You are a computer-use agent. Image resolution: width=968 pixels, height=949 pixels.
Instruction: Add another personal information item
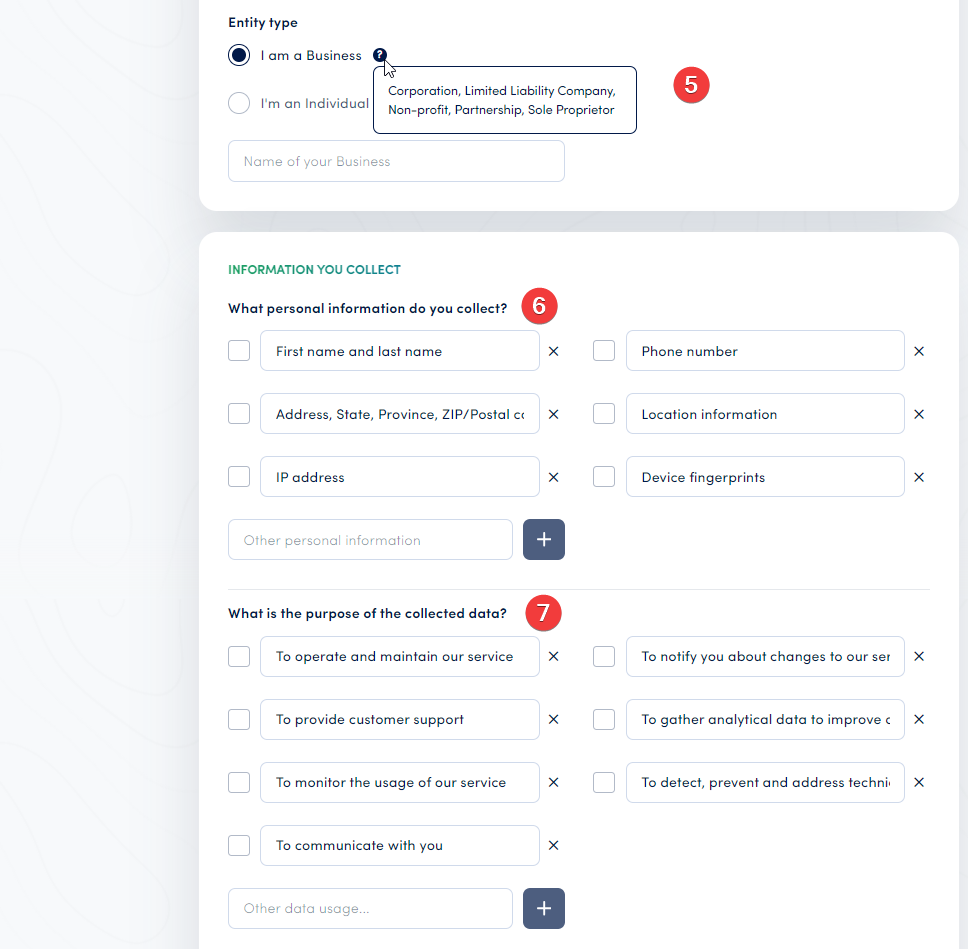click(x=543, y=539)
